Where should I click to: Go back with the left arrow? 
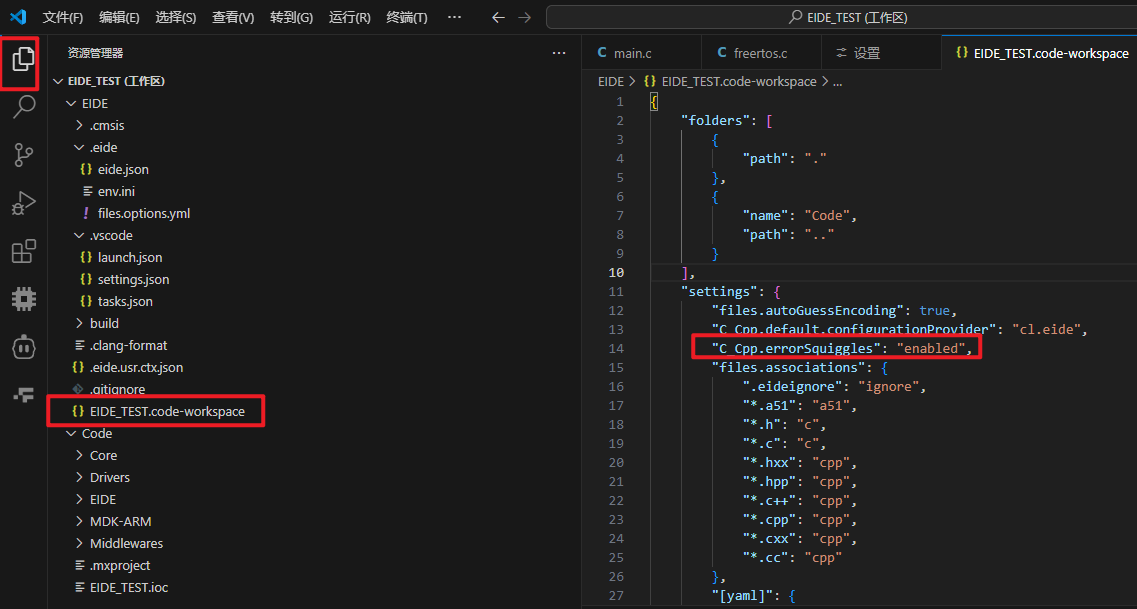(x=498, y=17)
